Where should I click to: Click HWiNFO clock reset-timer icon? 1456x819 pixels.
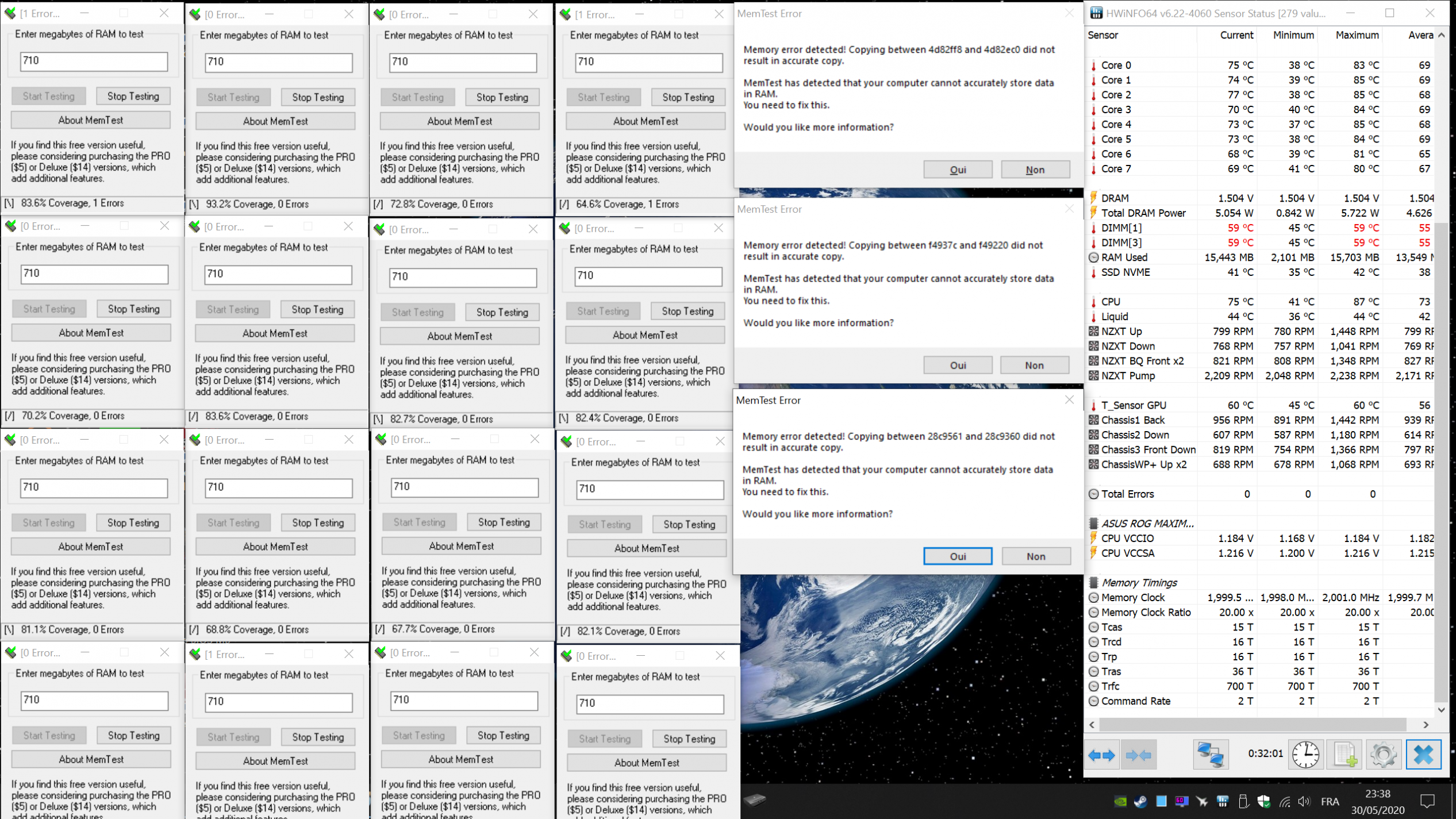(1306, 755)
